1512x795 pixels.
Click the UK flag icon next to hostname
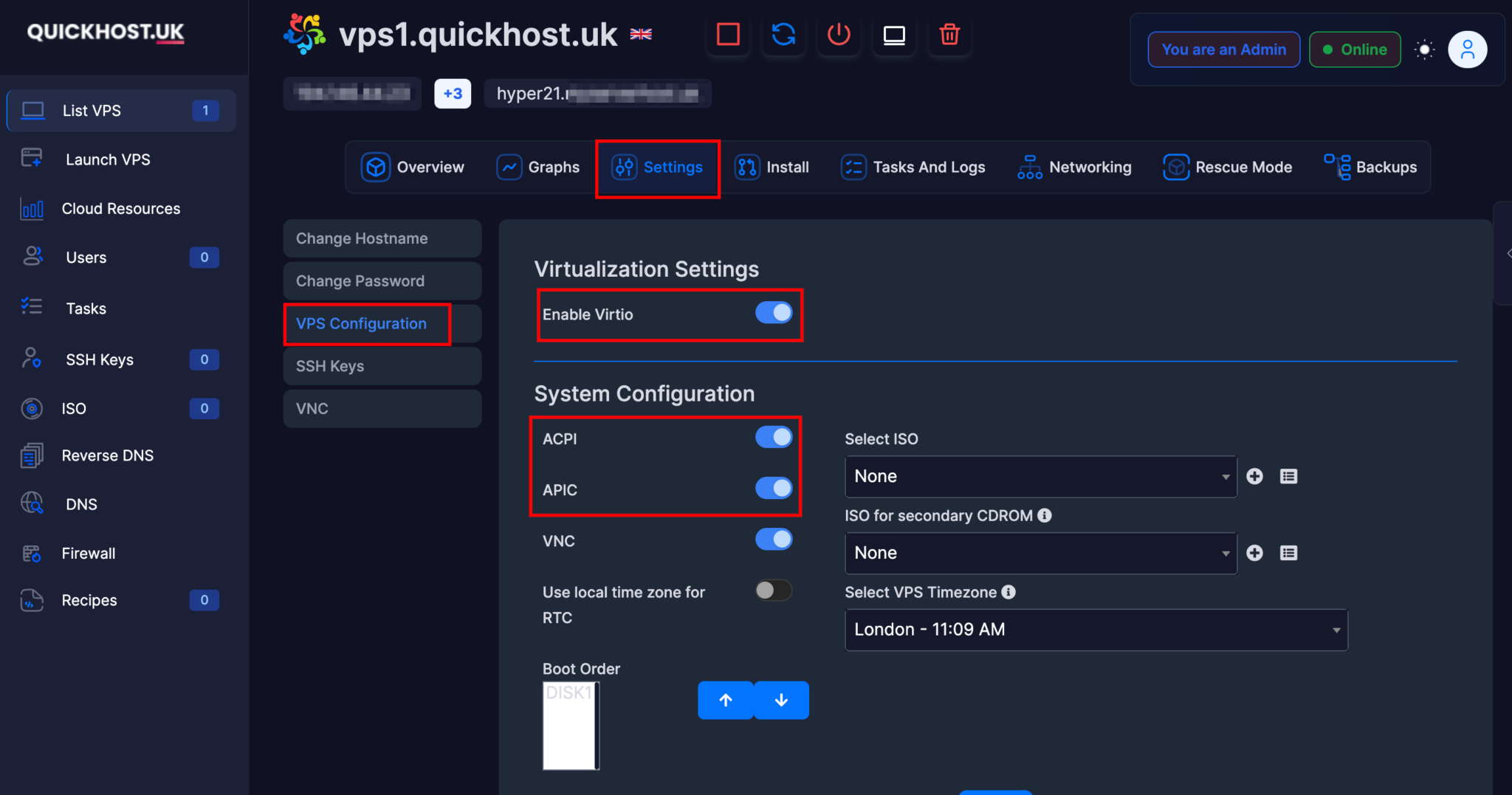pyautogui.click(x=641, y=34)
